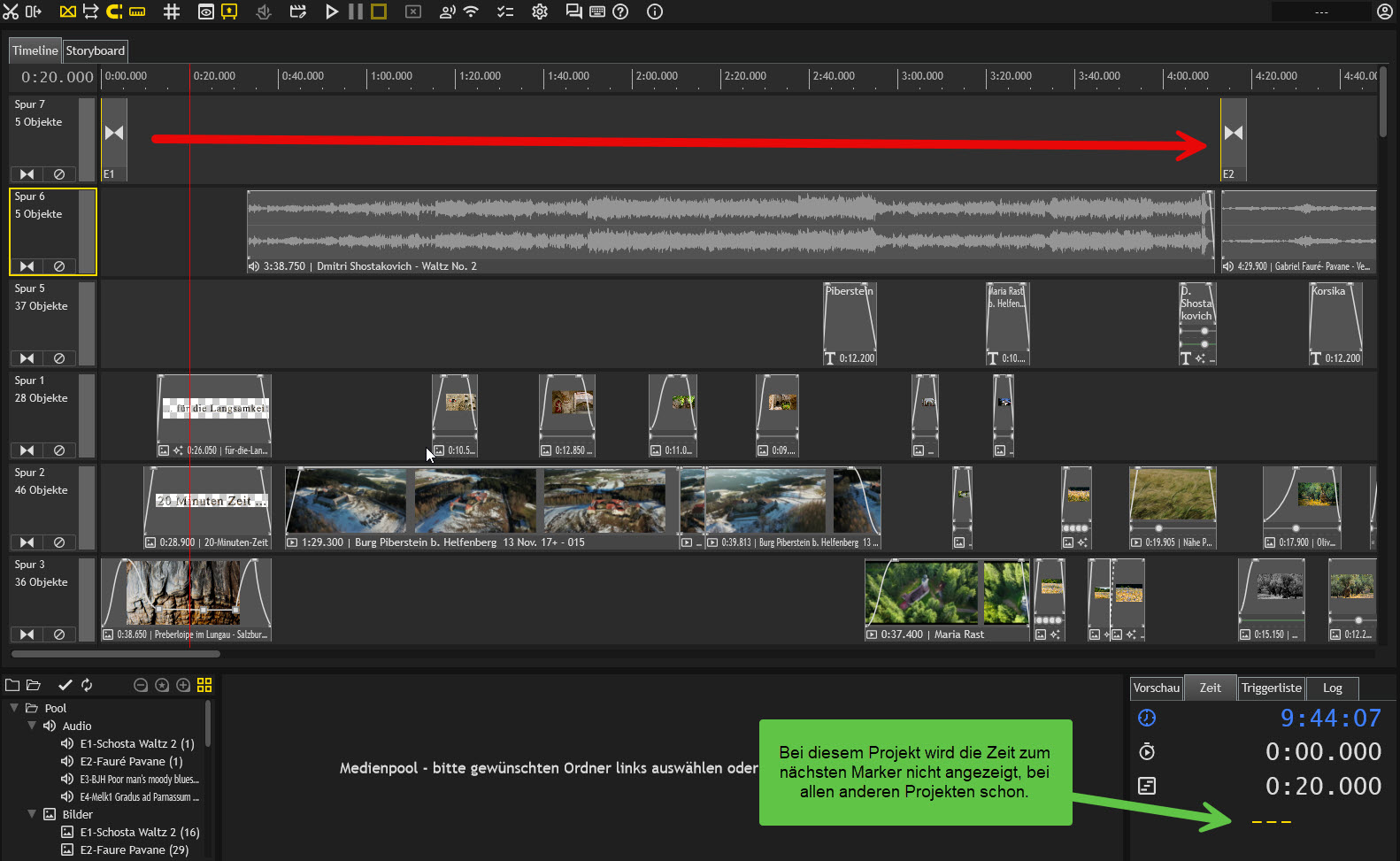The width and height of the screenshot is (1400, 861).
Task: Switch media pool to thumbnail grid view
Action: pos(204,685)
